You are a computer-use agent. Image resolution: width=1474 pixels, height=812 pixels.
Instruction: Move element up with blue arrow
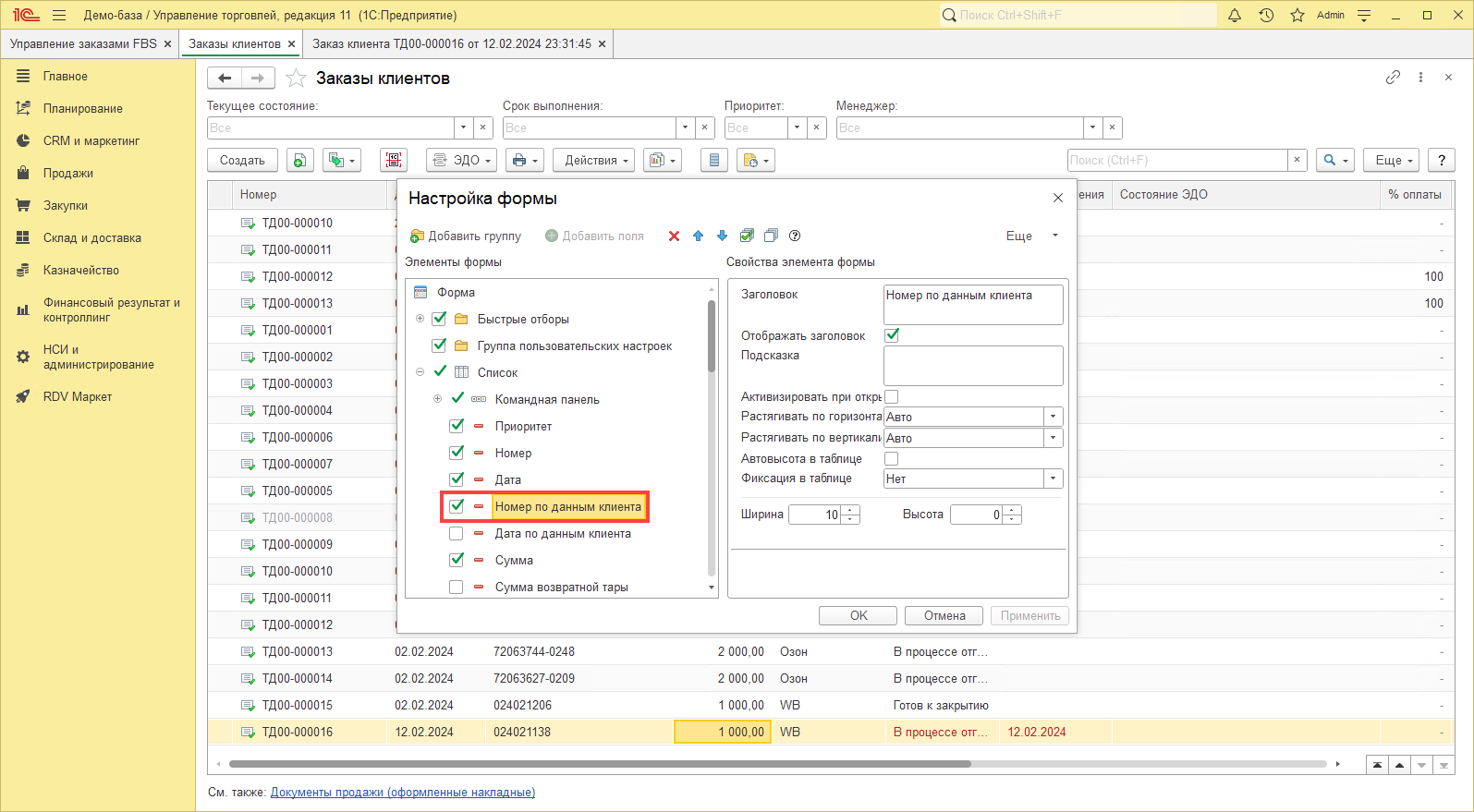(x=698, y=236)
